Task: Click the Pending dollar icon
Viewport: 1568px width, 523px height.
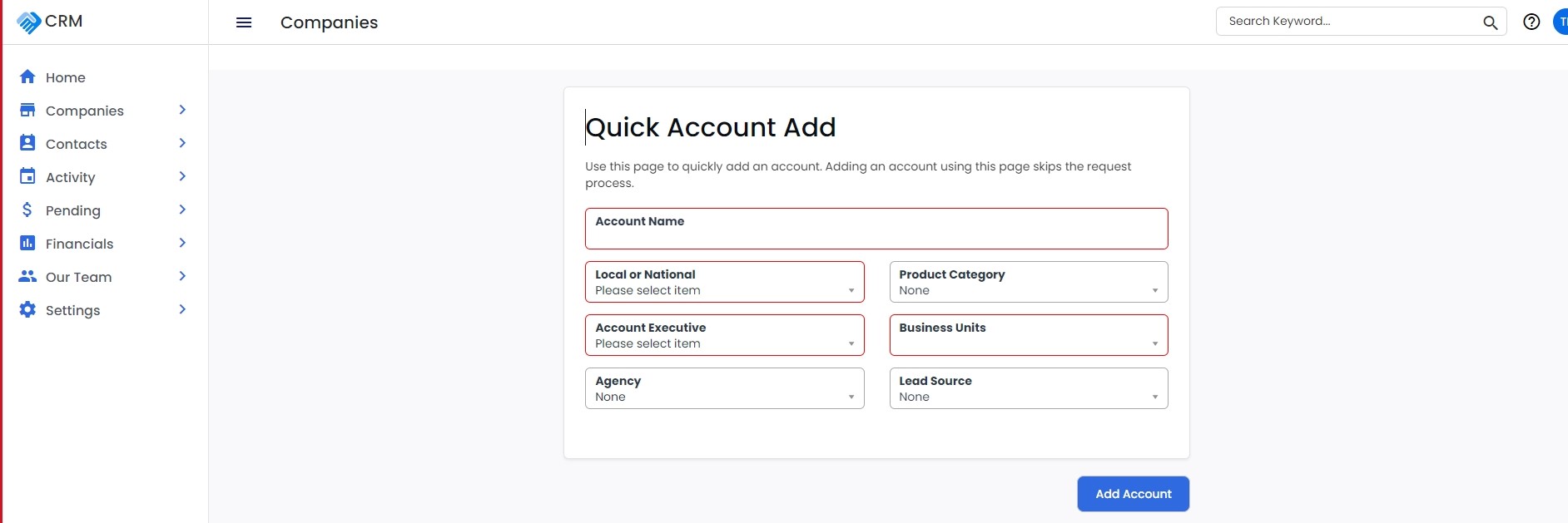Action: click(27, 210)
